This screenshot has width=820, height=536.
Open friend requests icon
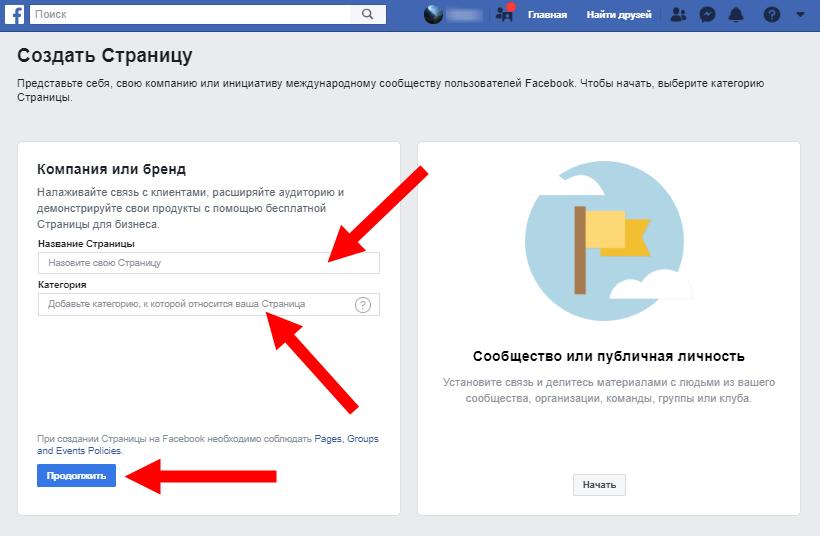(x=678, y=15)
